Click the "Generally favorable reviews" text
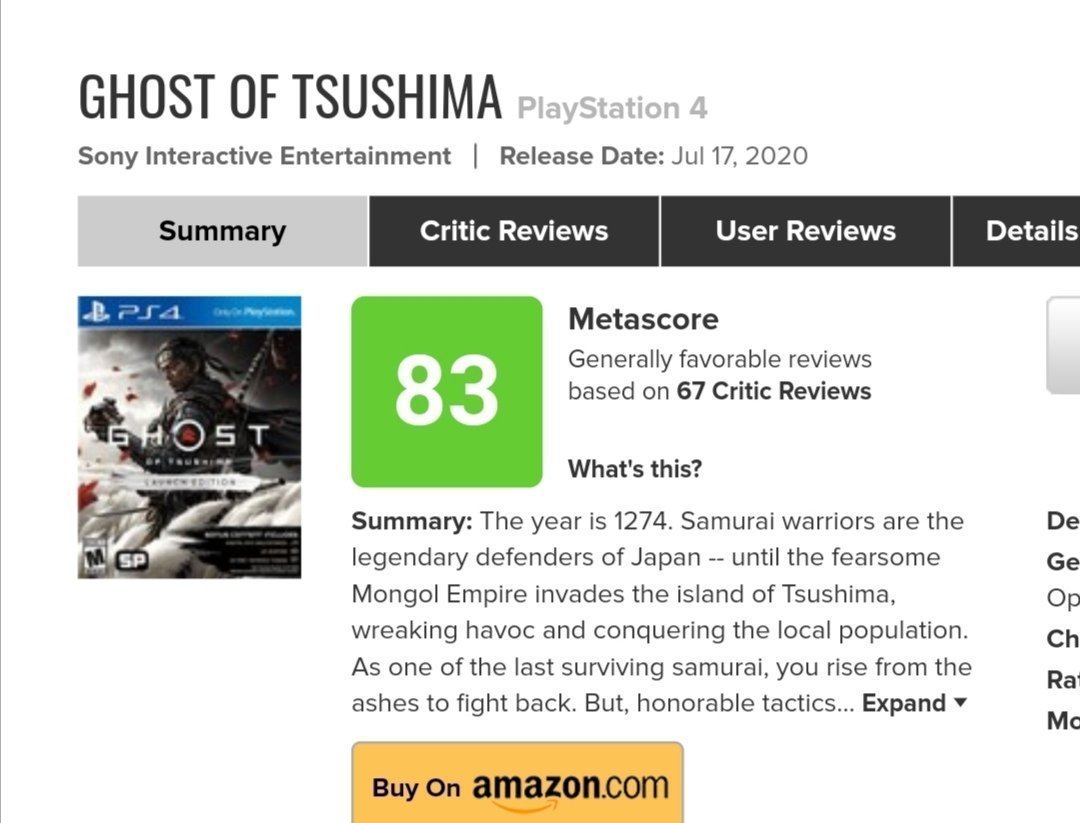 [719, 359]
